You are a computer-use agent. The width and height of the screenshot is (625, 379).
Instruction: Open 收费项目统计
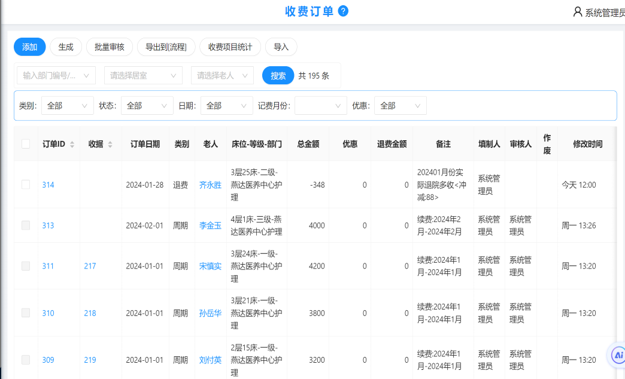230,47
